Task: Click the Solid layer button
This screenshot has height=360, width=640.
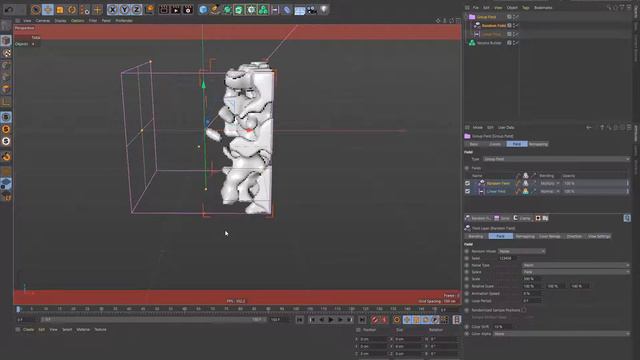Action: point(502,218)
